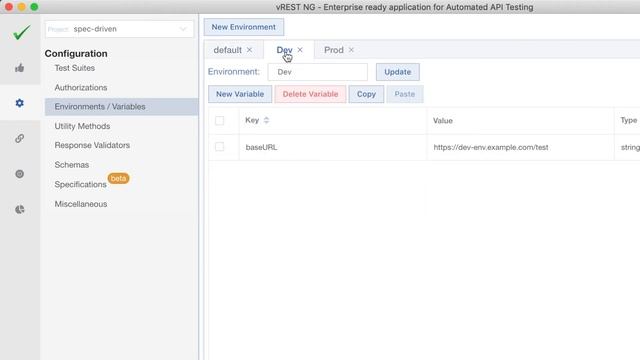Focus the Environment name input field
The width and height of the screenshot is (640, 360).
point(318,72)
